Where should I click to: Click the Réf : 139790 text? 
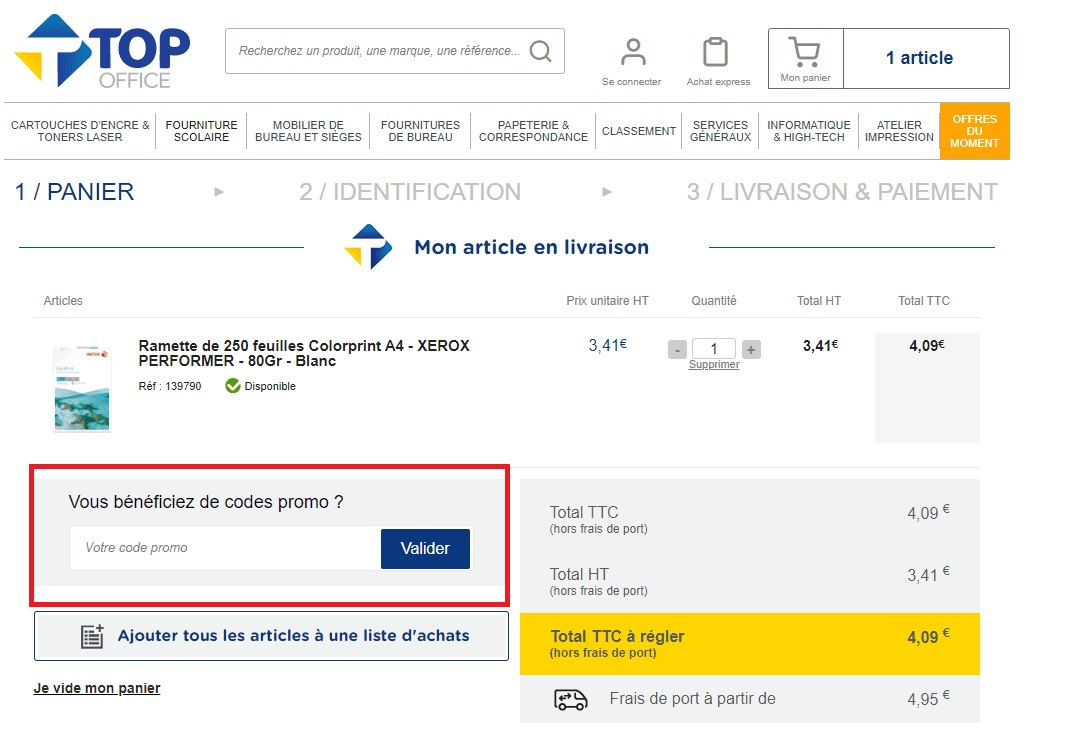click(x=169, y=386)
